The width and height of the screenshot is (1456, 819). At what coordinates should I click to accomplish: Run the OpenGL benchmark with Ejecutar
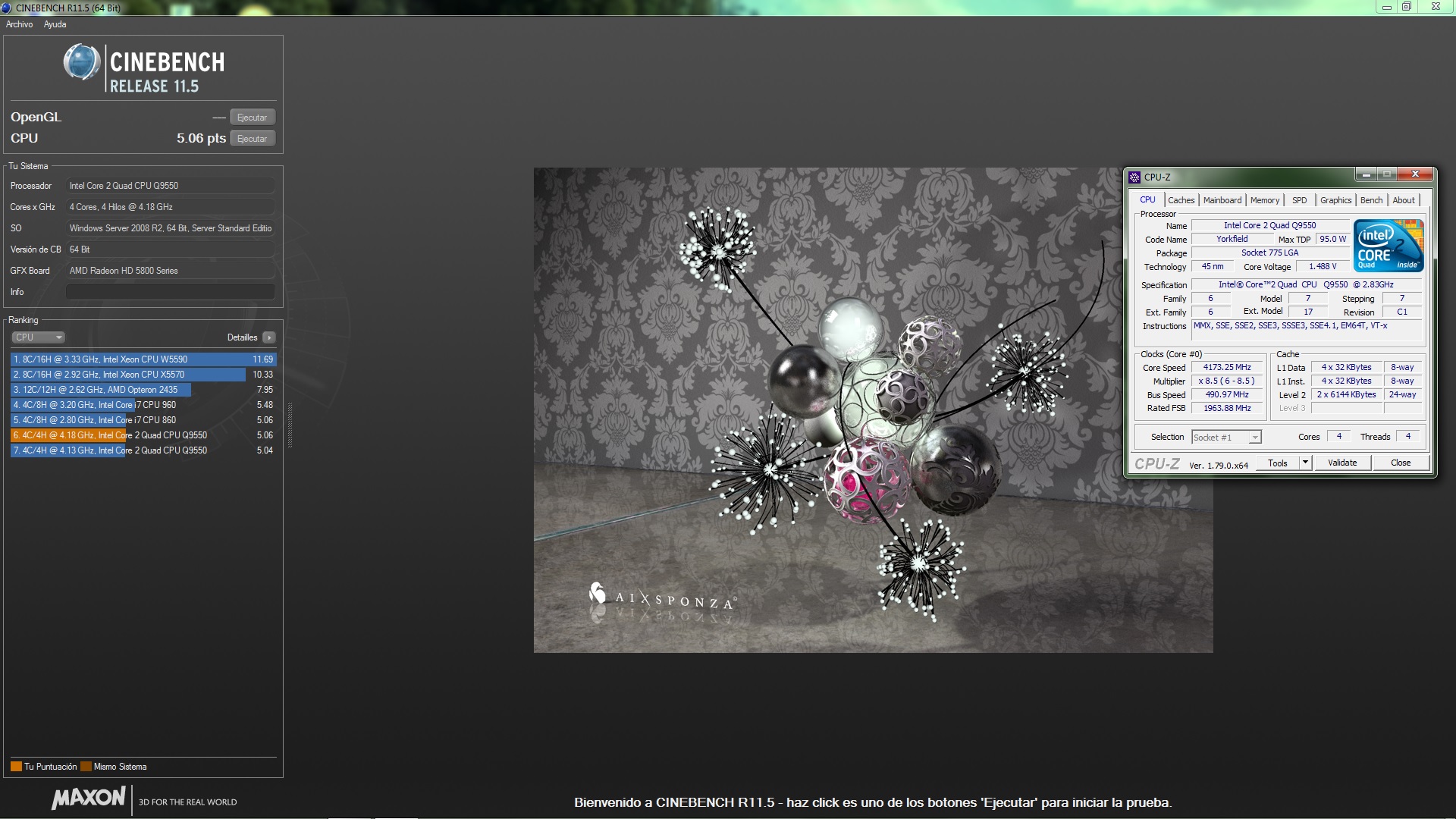click(x=252, y=118)
